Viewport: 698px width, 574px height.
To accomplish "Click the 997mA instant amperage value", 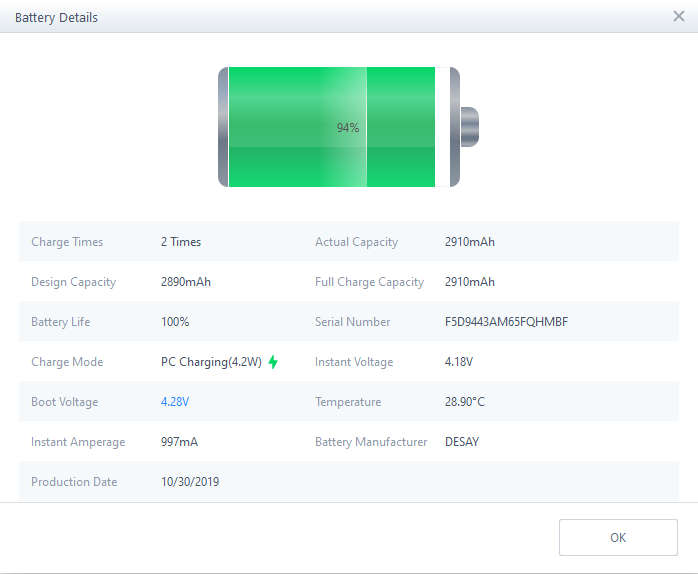I will pyautogui.click(x=179, y=442).
